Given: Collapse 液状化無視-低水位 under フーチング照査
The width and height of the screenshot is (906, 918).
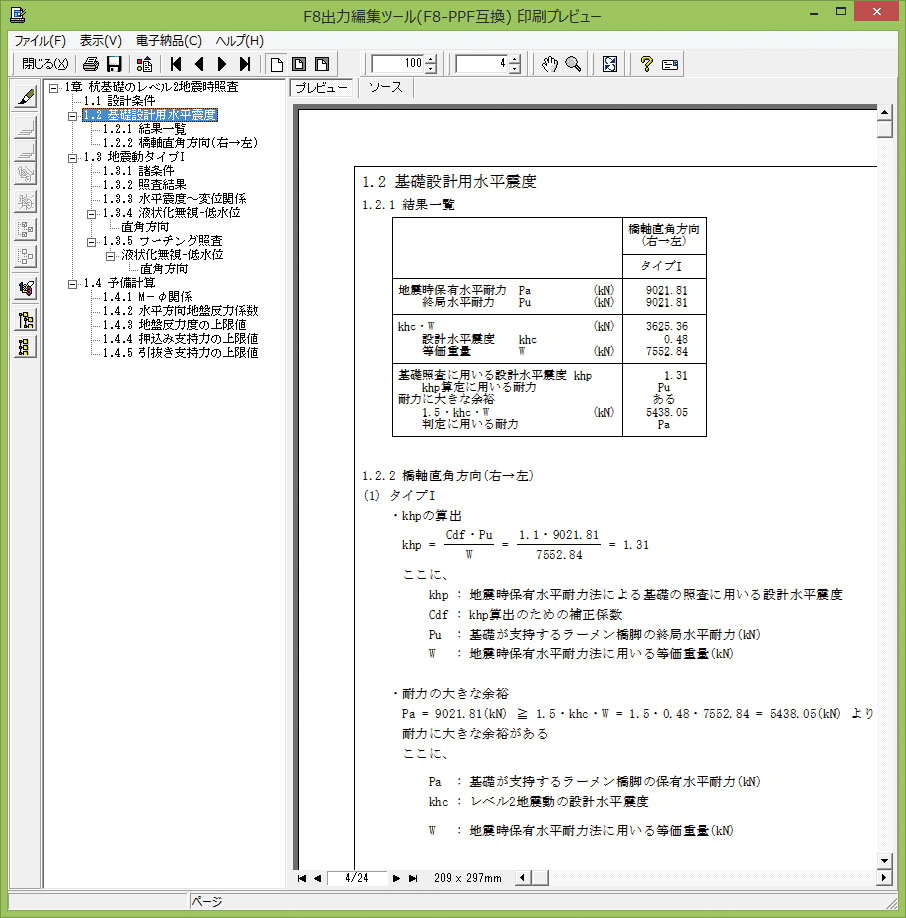Looking at the screenshot, I should point(110,256).
